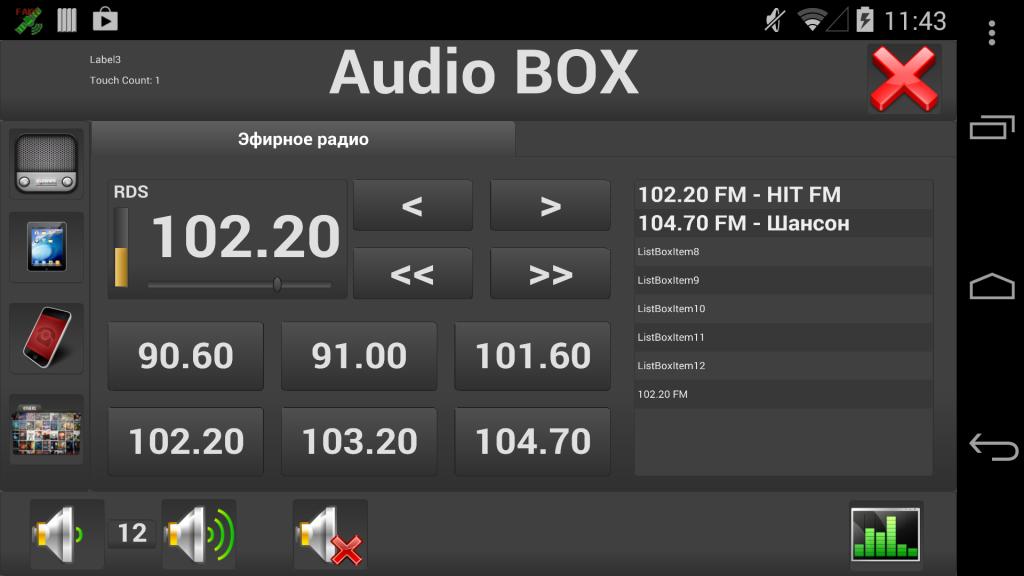Viewport: 1024px width, 576px height.
Task: Open the Android overflow menu dots
Action: point(991,33)
